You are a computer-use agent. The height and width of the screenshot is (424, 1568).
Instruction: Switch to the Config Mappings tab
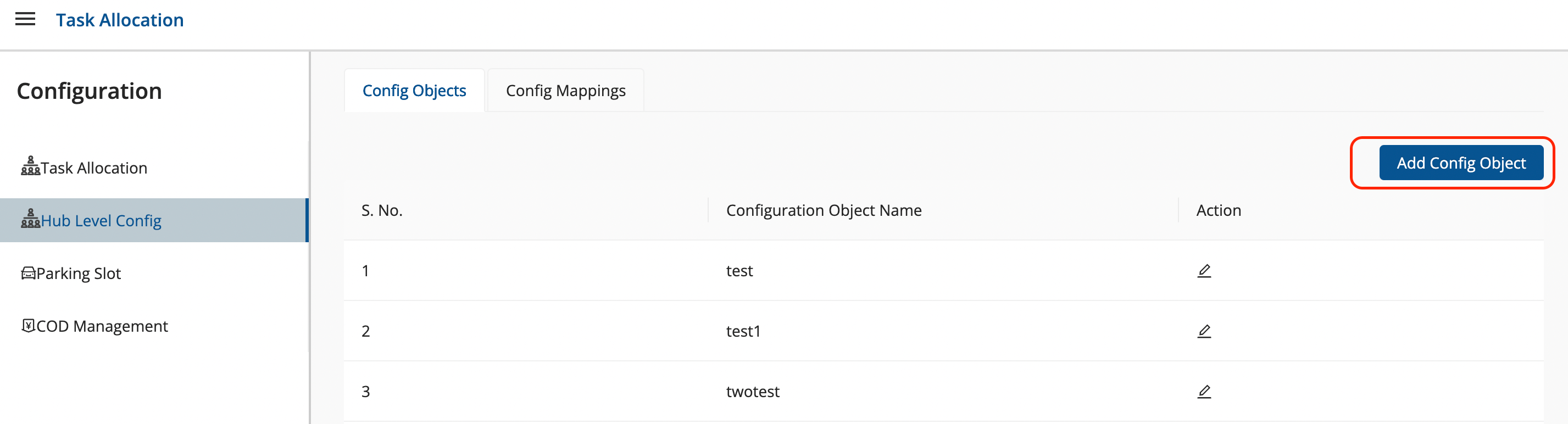pyautogui.click(x=565, y=91)
